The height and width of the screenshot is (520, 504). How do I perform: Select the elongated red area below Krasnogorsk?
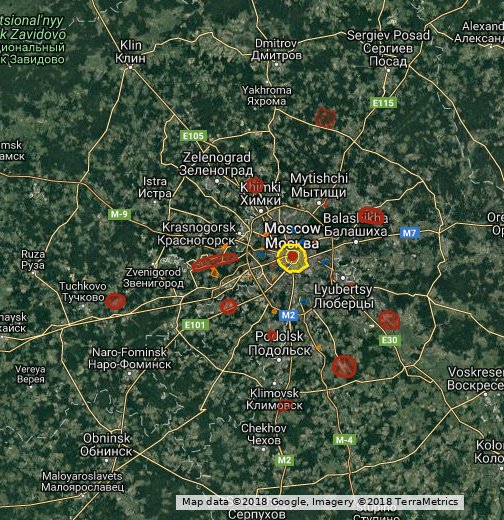(x=215, y=262)
